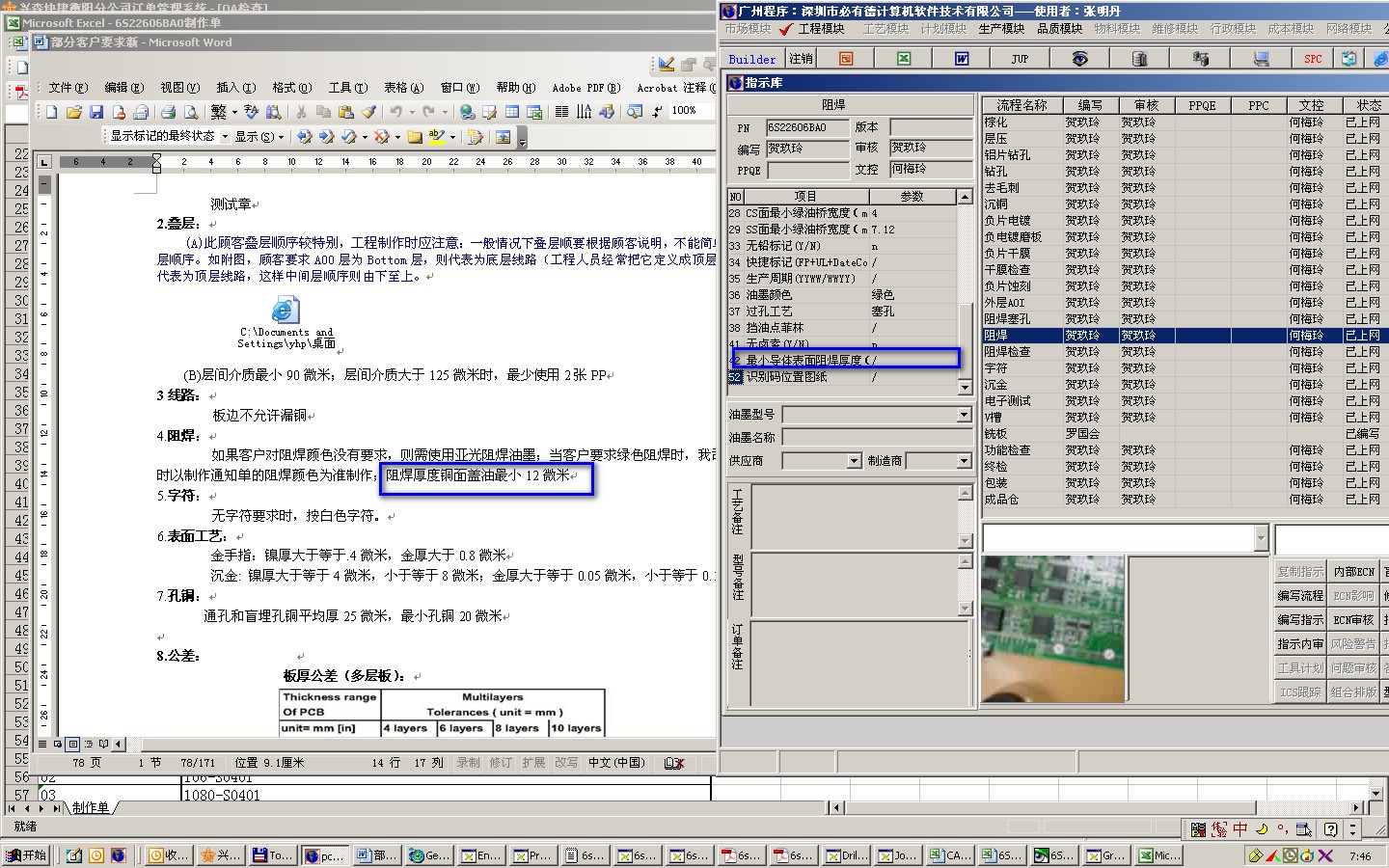
Task: Click the Accept Change icon in reviewing toolbar
Action: [349, 137]
